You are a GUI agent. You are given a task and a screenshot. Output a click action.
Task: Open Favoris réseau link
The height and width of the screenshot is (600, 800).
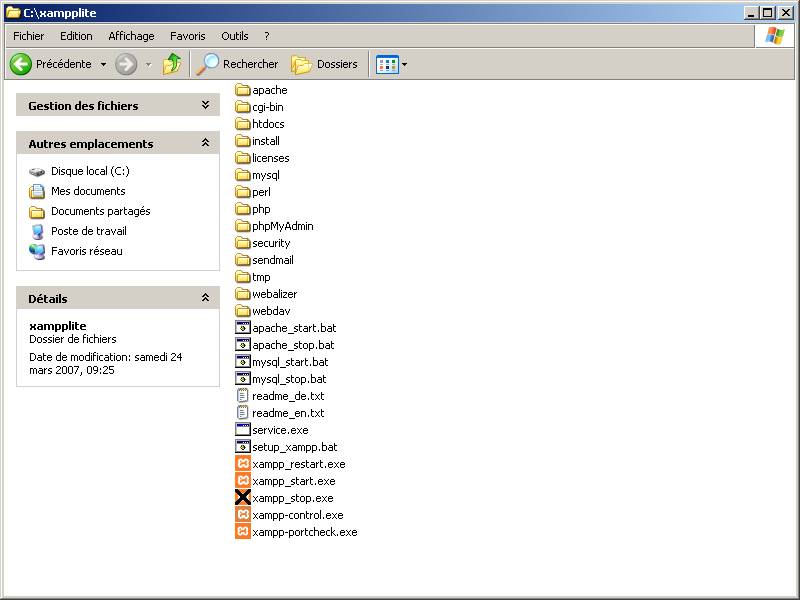(x=87, y=251)
